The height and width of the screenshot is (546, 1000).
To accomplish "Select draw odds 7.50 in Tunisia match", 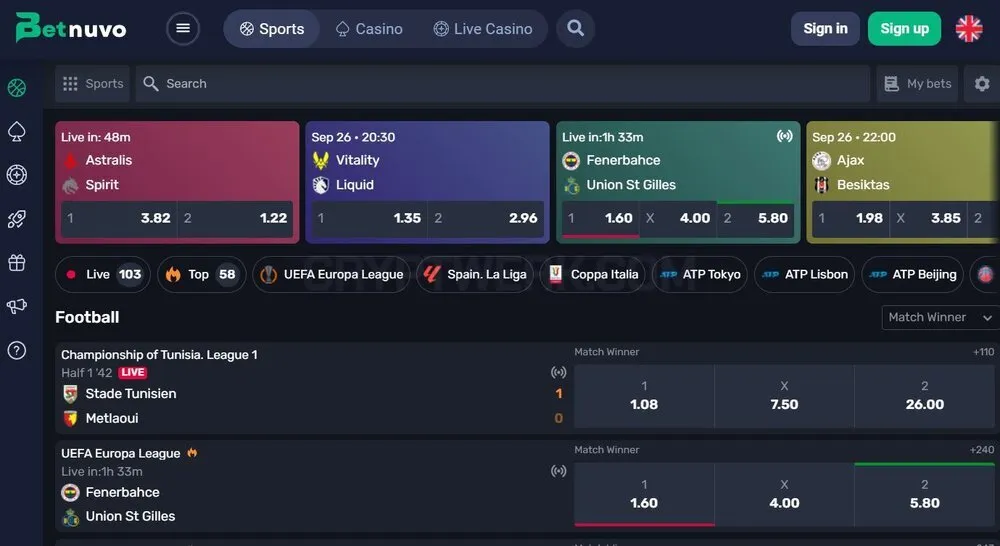I will click(x=784, y=395).
